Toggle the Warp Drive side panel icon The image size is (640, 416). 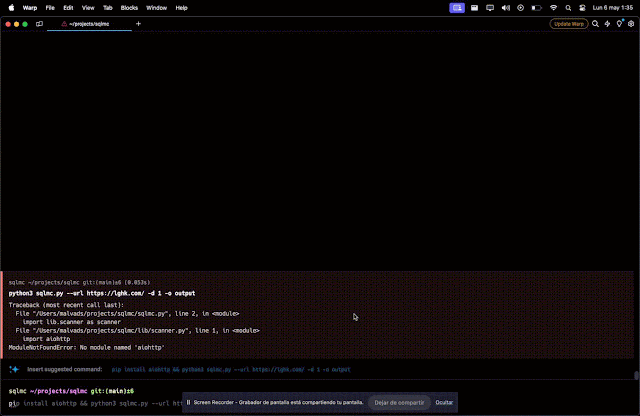(39, 23)
